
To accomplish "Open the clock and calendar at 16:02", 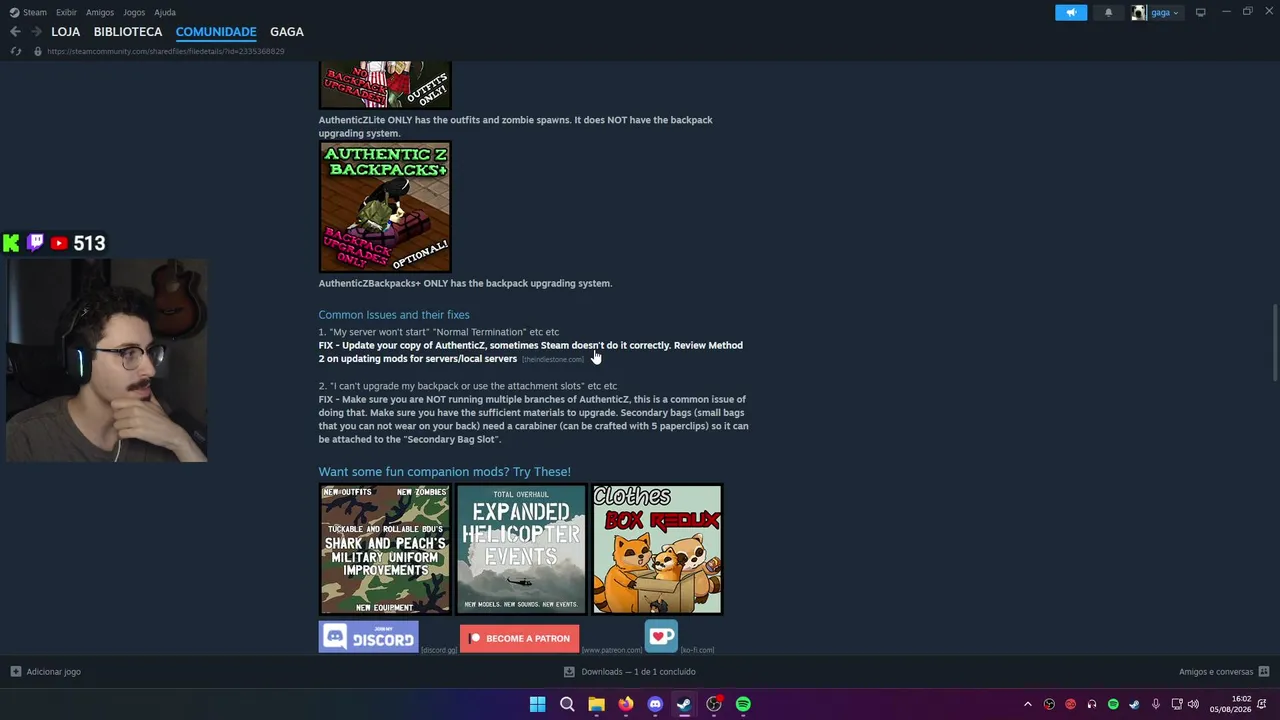I will coord(1230,704).
